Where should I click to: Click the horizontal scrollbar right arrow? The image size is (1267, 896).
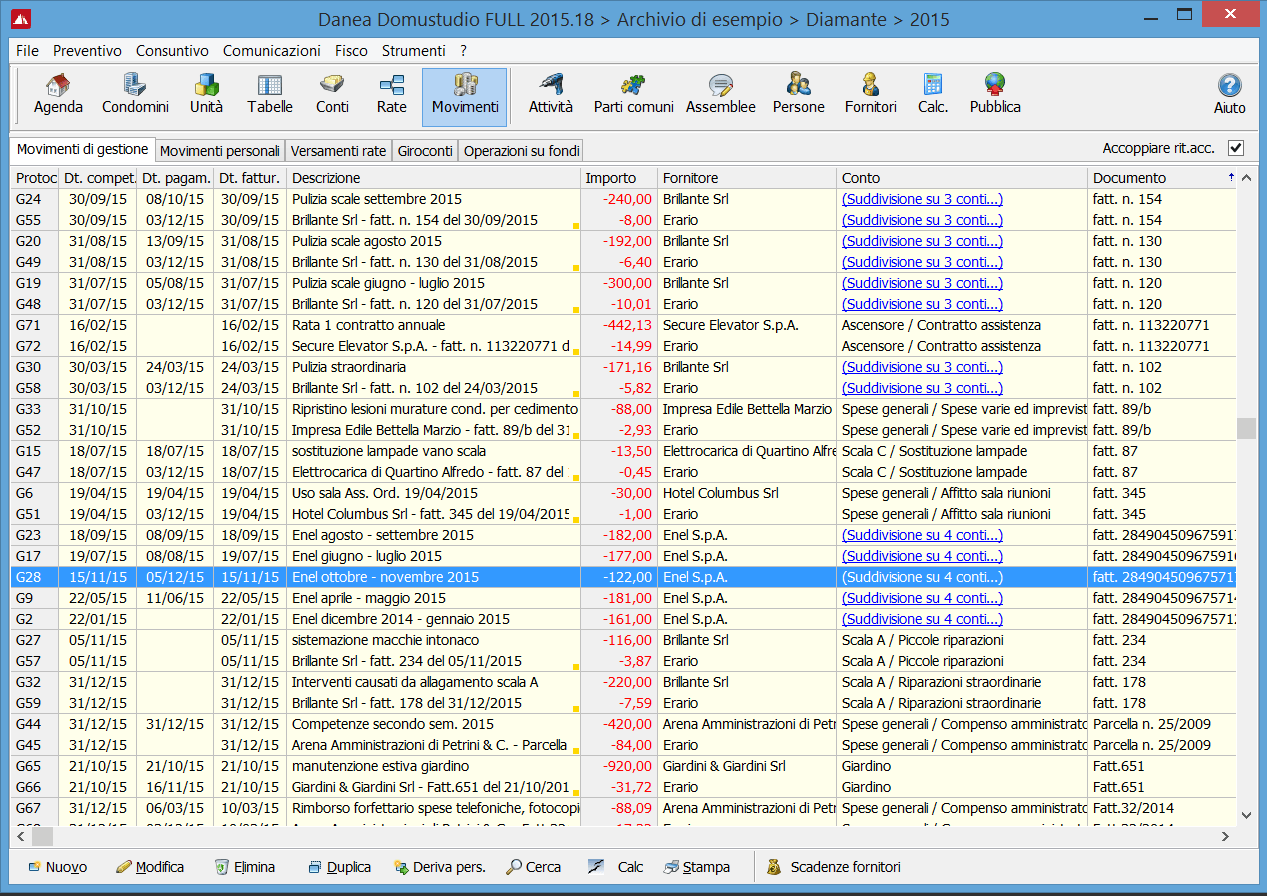pos(1226,836)
